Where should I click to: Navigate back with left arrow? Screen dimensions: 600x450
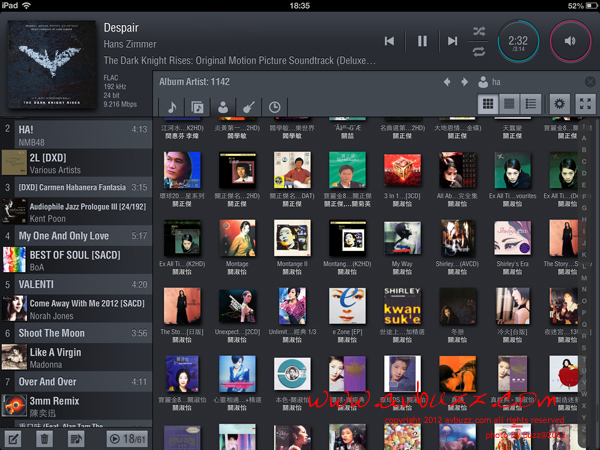[447, 82]
